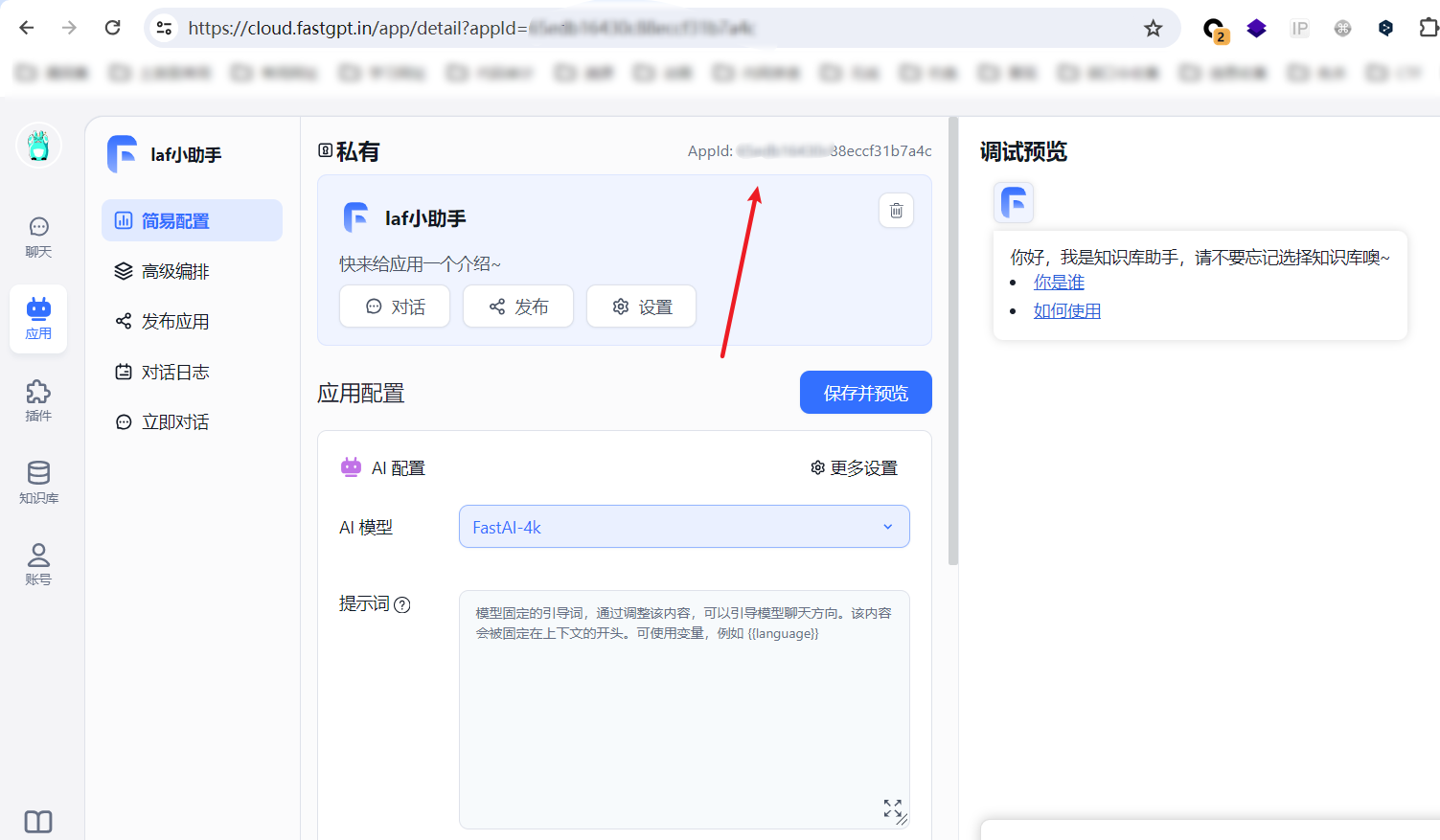The image size is (1440, 840).
Task: Open the 插件 plugins section
Action: coord(38,400)
